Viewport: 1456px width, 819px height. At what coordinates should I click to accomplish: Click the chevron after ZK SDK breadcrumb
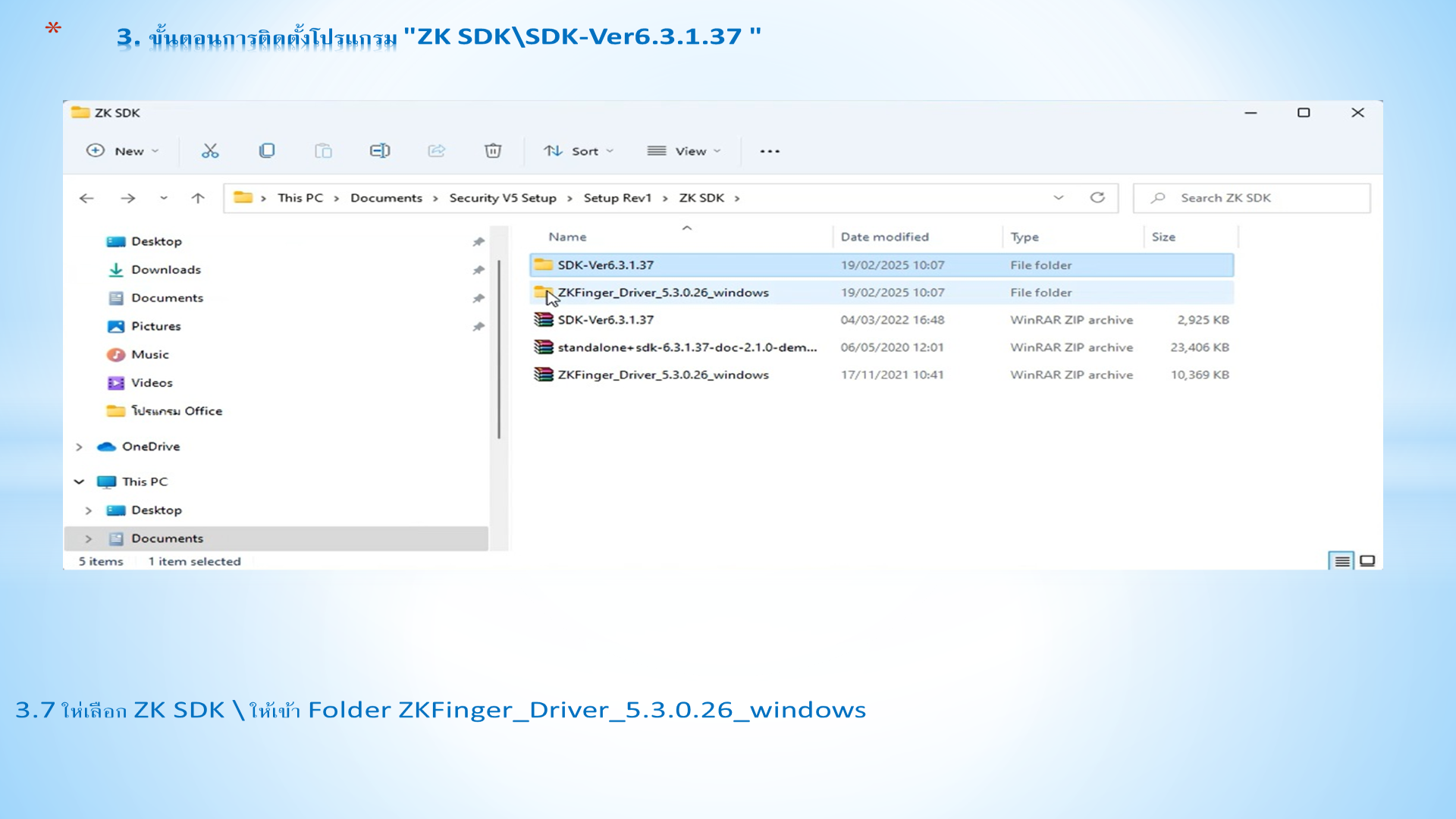737,199
